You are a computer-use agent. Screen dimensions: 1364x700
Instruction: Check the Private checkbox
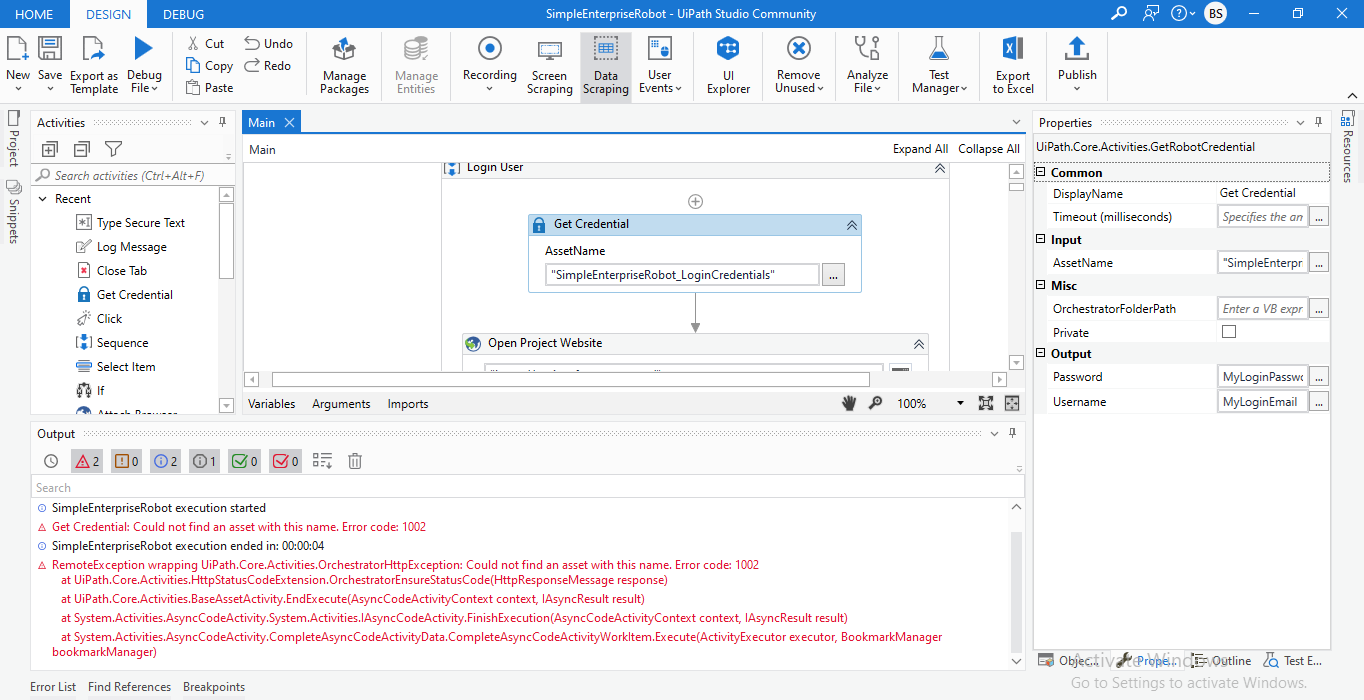point(1229,332)
